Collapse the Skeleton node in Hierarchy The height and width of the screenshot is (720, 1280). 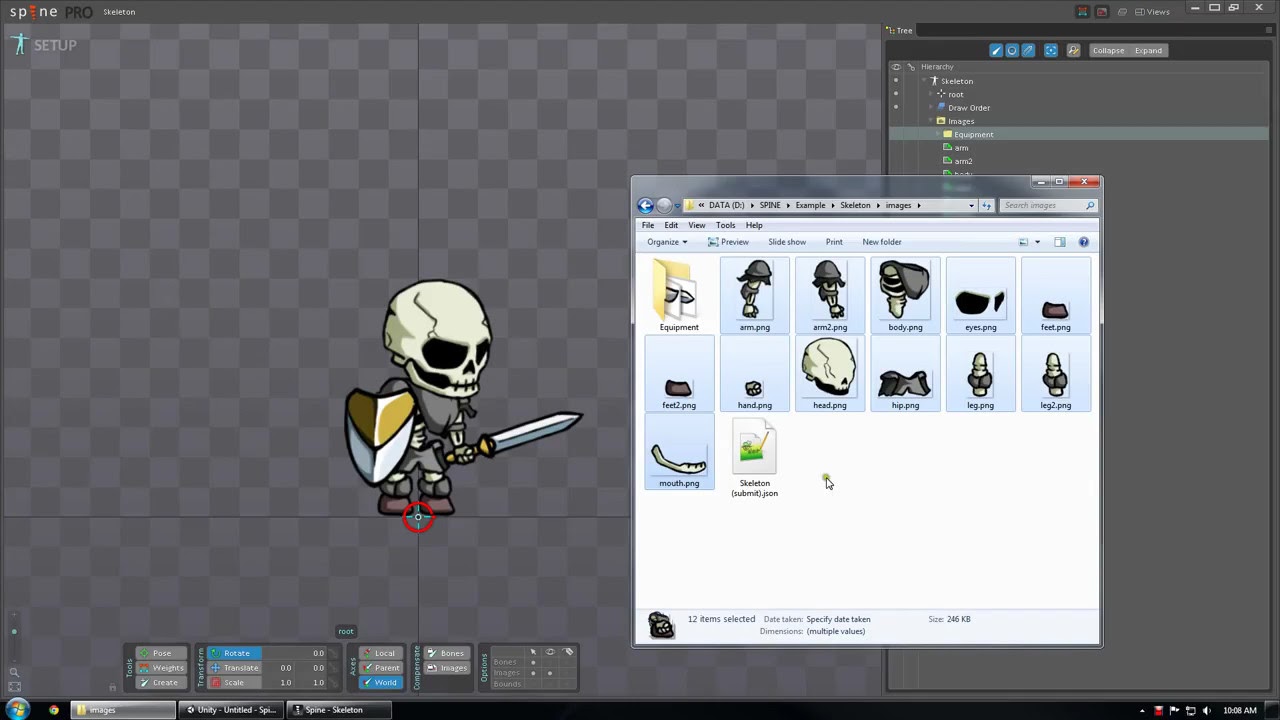pyautogui.click(x=924, y=81)
